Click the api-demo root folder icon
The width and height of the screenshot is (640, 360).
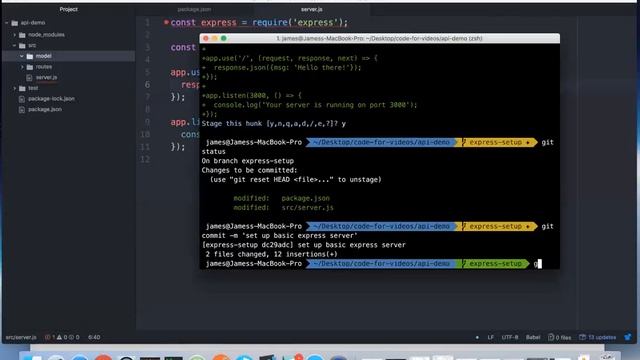(x=15, y=23)
